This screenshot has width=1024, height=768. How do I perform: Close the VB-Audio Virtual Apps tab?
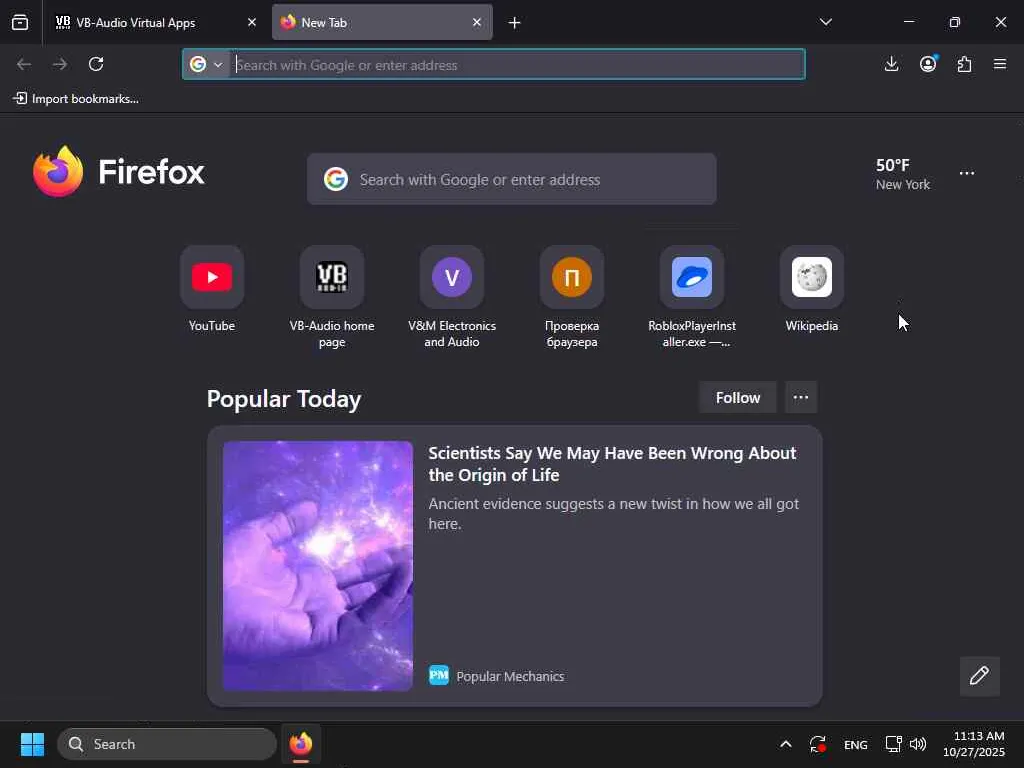tap(252, 22)
